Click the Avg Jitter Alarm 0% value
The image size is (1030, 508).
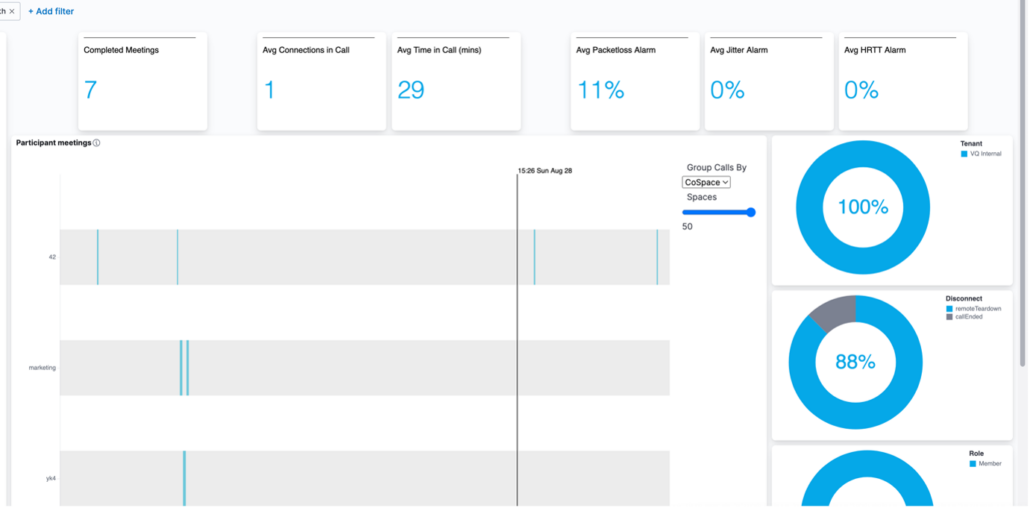click(x=728, y=89)
